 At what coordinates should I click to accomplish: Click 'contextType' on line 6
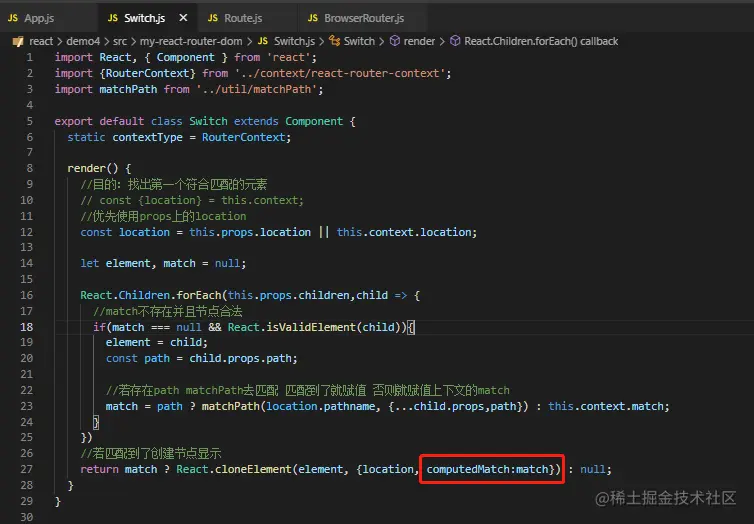(147, 137)
